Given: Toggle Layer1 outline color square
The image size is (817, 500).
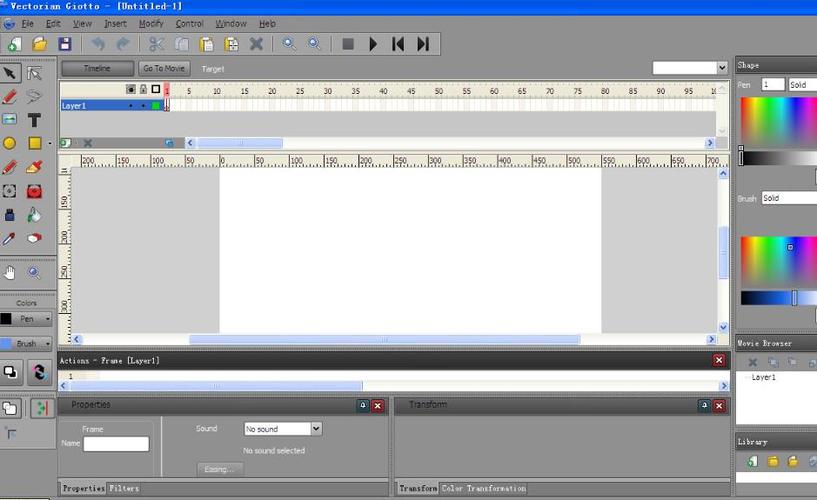Looking at the screenshot, I should click(156, 105).
